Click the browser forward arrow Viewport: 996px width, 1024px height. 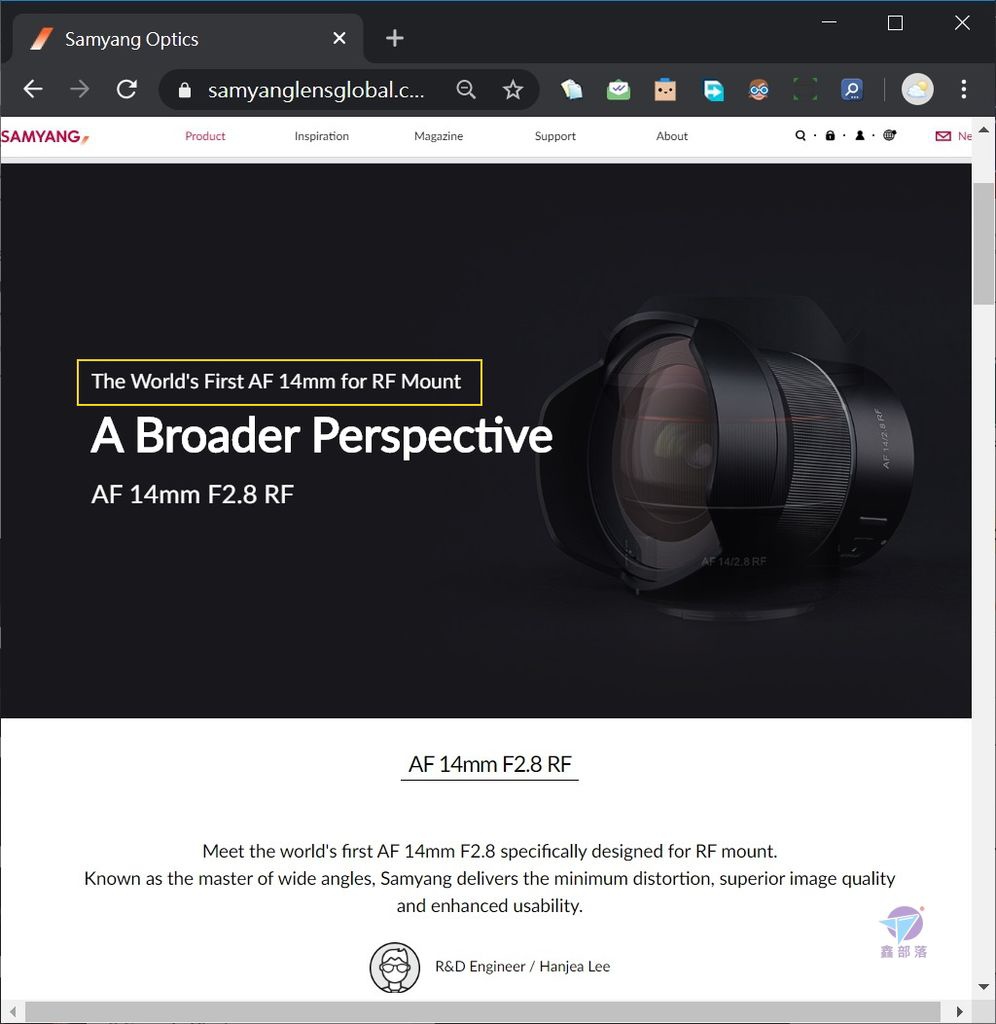(x=80, y=89)
